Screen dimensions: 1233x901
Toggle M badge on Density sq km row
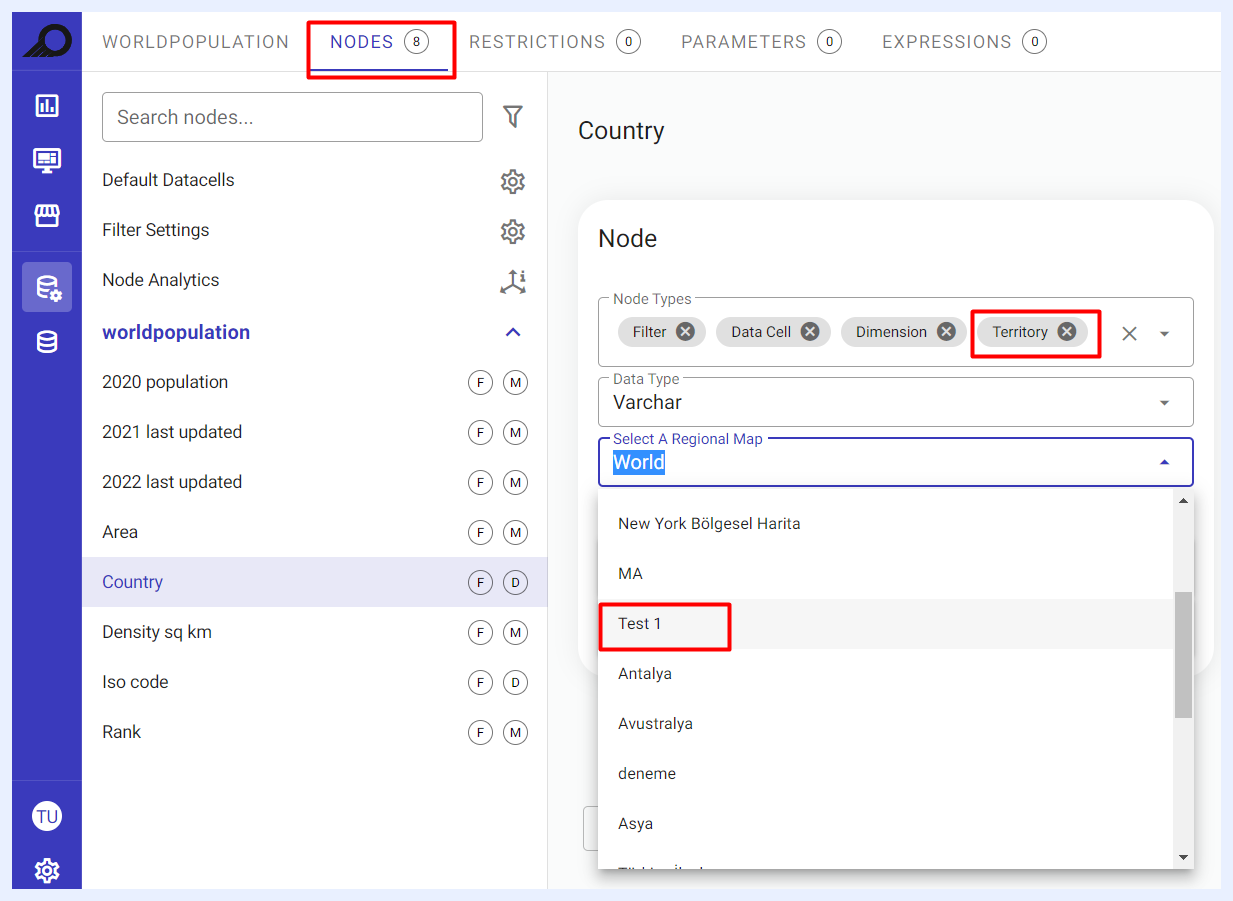point(515,632)
